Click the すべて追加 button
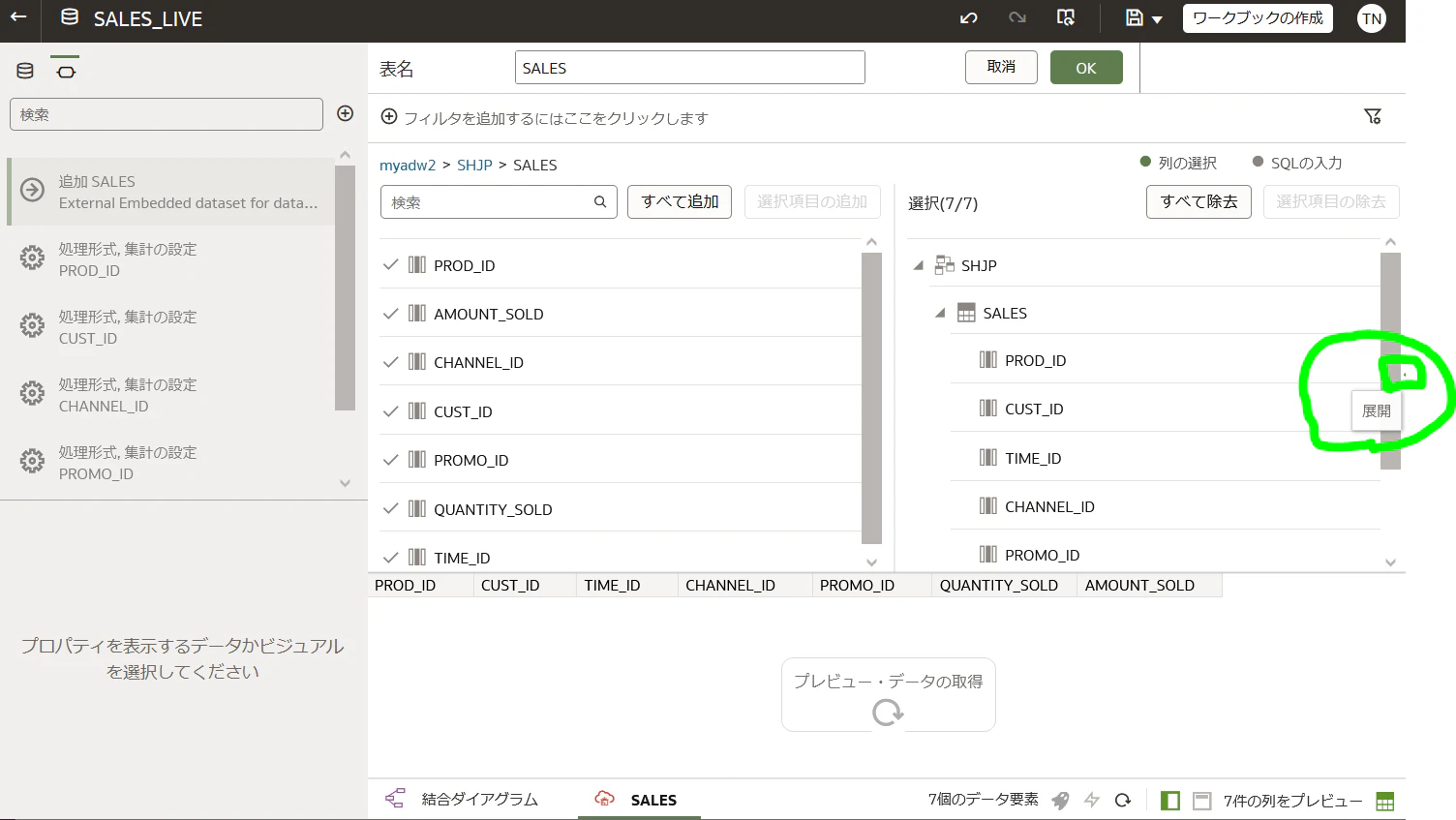This screenshot has width=1456, height=820. point(680,201)
